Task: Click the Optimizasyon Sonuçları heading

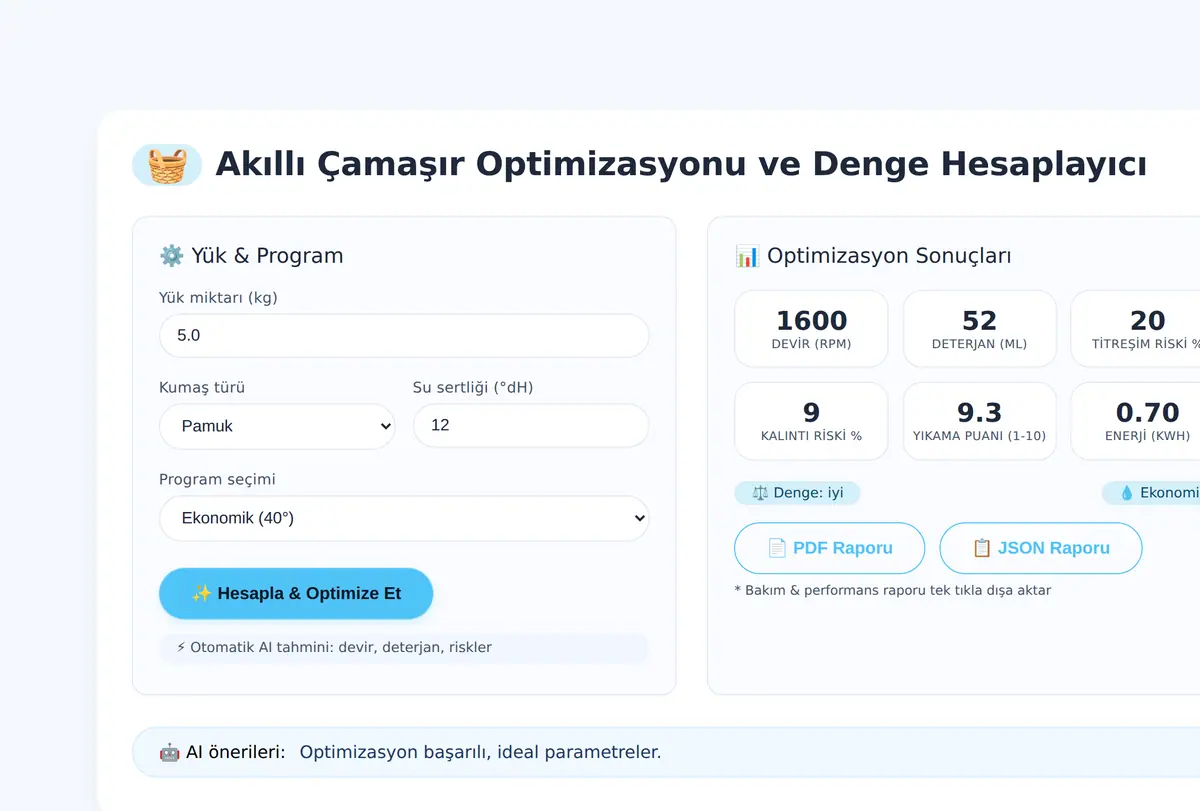Action: pos(889,256)
